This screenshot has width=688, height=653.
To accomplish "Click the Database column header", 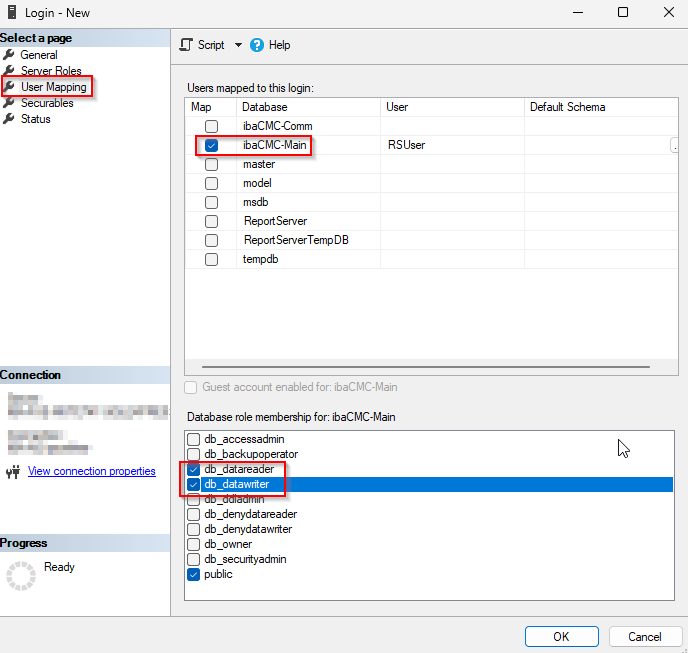I will [x=308, y=107].
